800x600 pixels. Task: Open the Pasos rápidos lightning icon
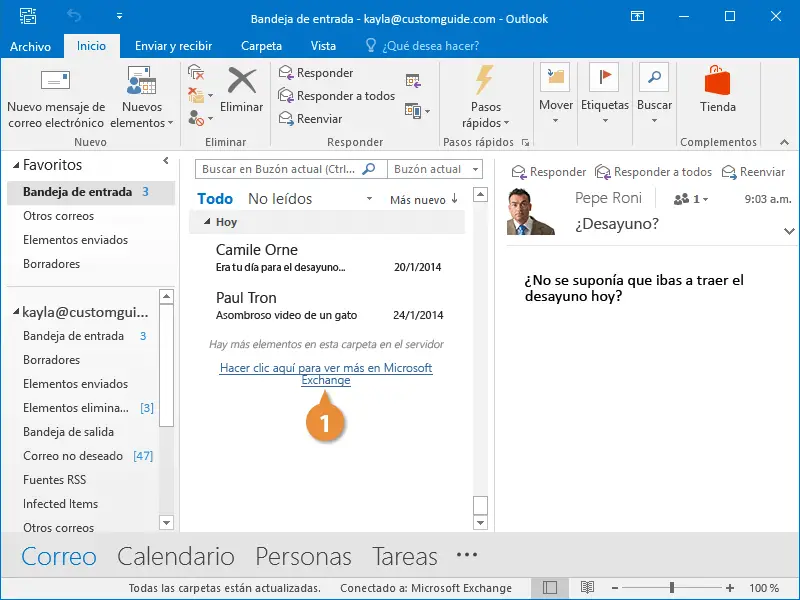485,80
